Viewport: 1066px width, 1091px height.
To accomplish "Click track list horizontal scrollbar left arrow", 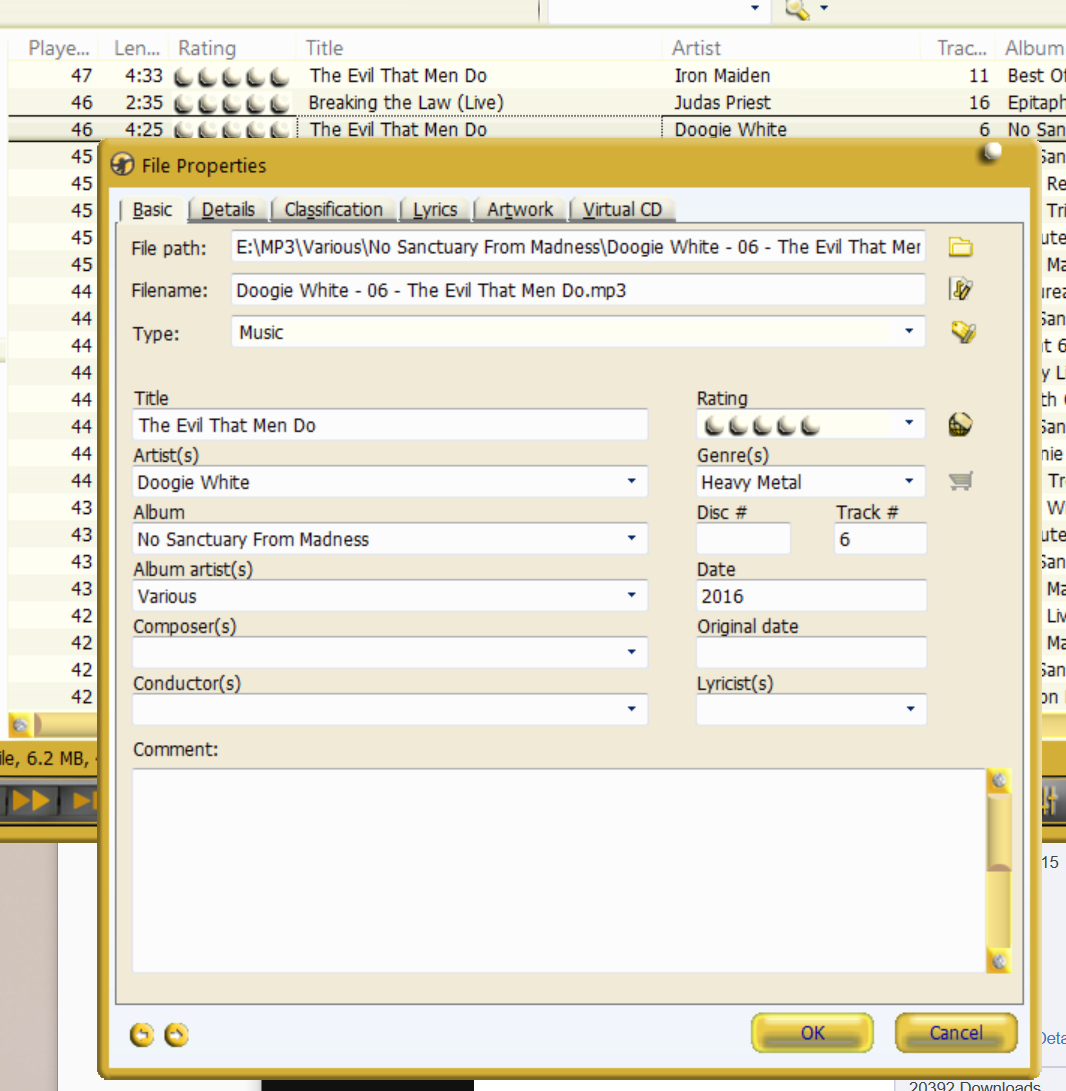I will (x=20, y=726).
